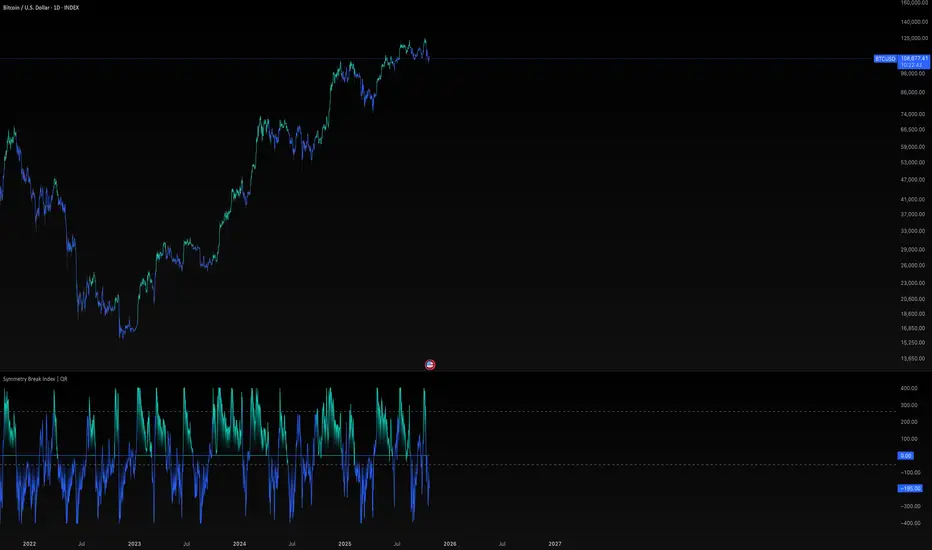Click the Jul label between 2022 and 2023
Viewport: 932px width, 550px height.
point(81,543)
